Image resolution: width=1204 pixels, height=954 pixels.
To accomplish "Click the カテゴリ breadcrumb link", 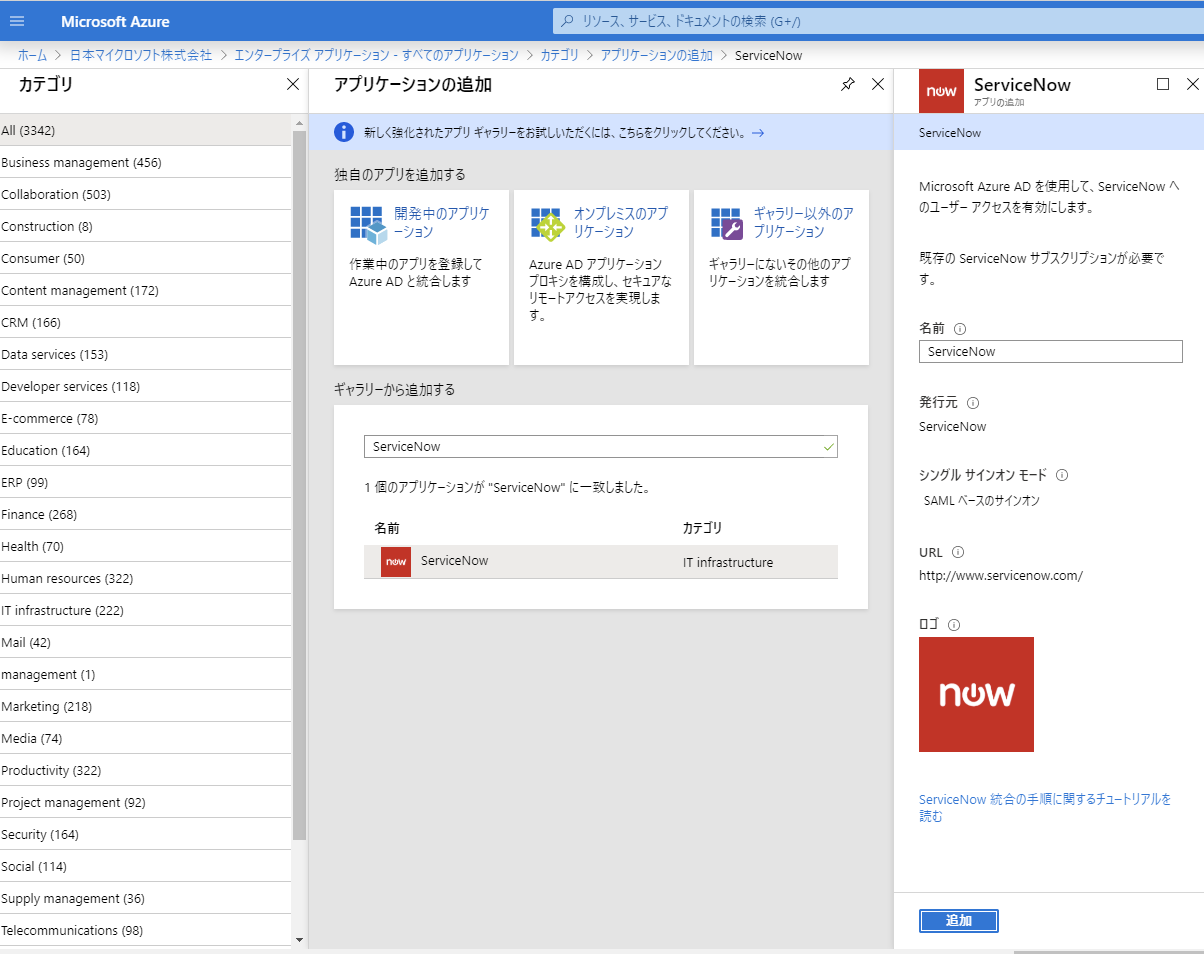I will (560, 55).
